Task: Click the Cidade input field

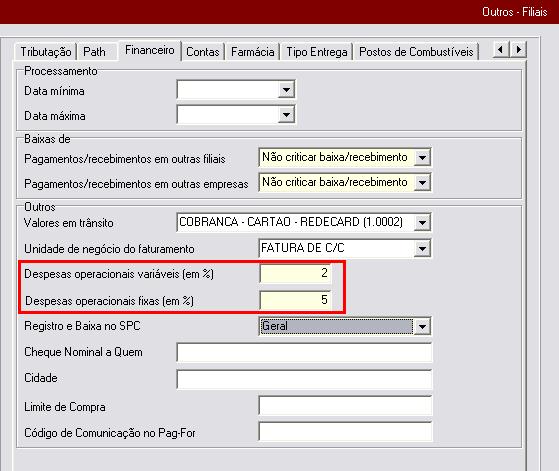Action: tap(304, 379)
